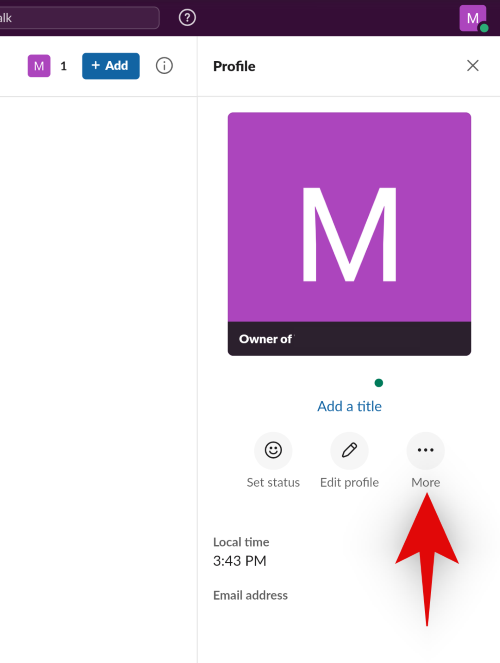The image size is (500, 663).
Task: Click the Profile panel heading
Action: point(234,66)
